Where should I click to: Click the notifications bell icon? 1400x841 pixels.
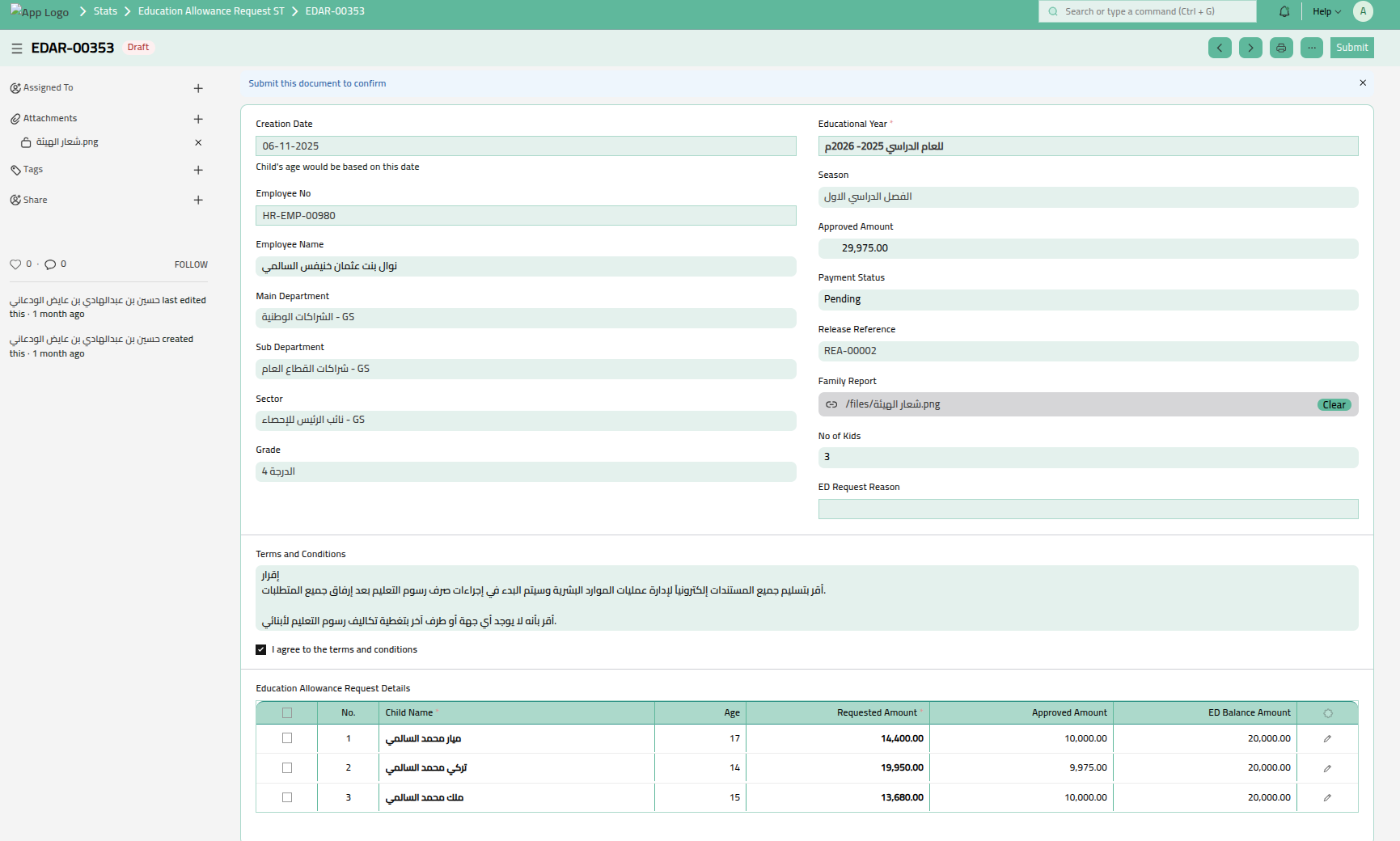(x=1284, y=11)
